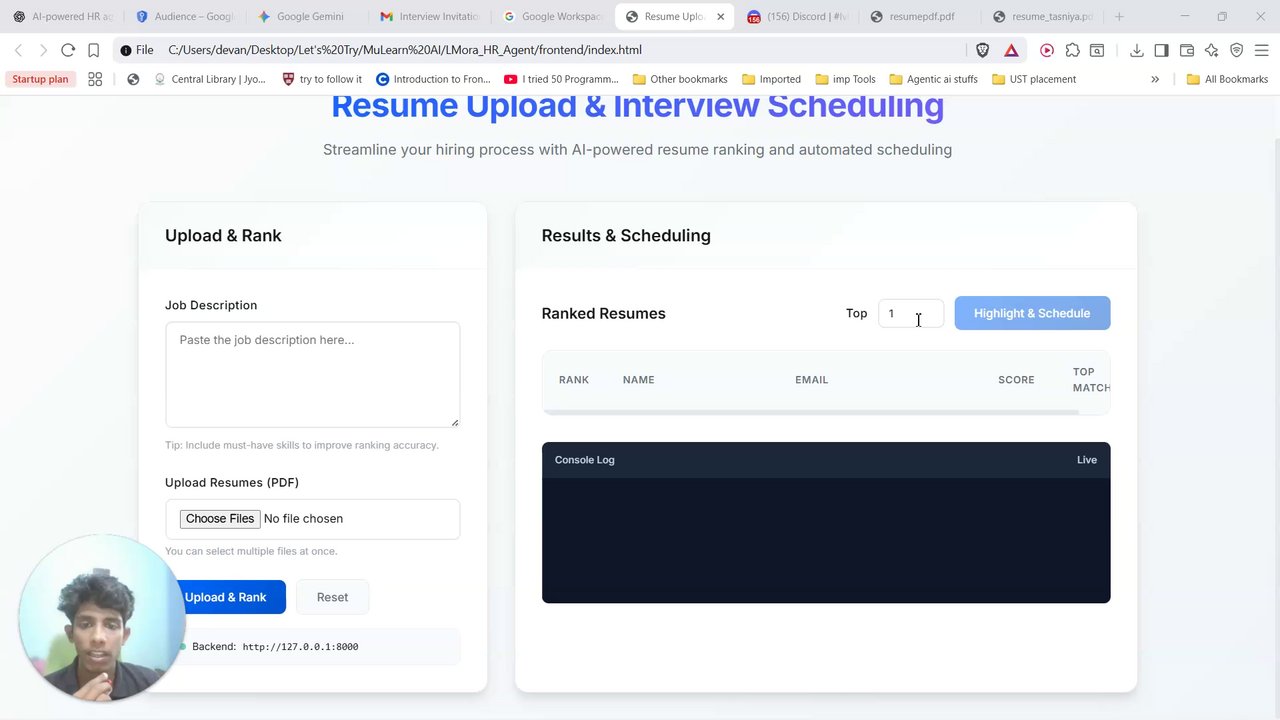Click the Highlight & Schedule button
Viewport: 1280px width, 720px height.
pyautogui.click(x=1032, y=313)
